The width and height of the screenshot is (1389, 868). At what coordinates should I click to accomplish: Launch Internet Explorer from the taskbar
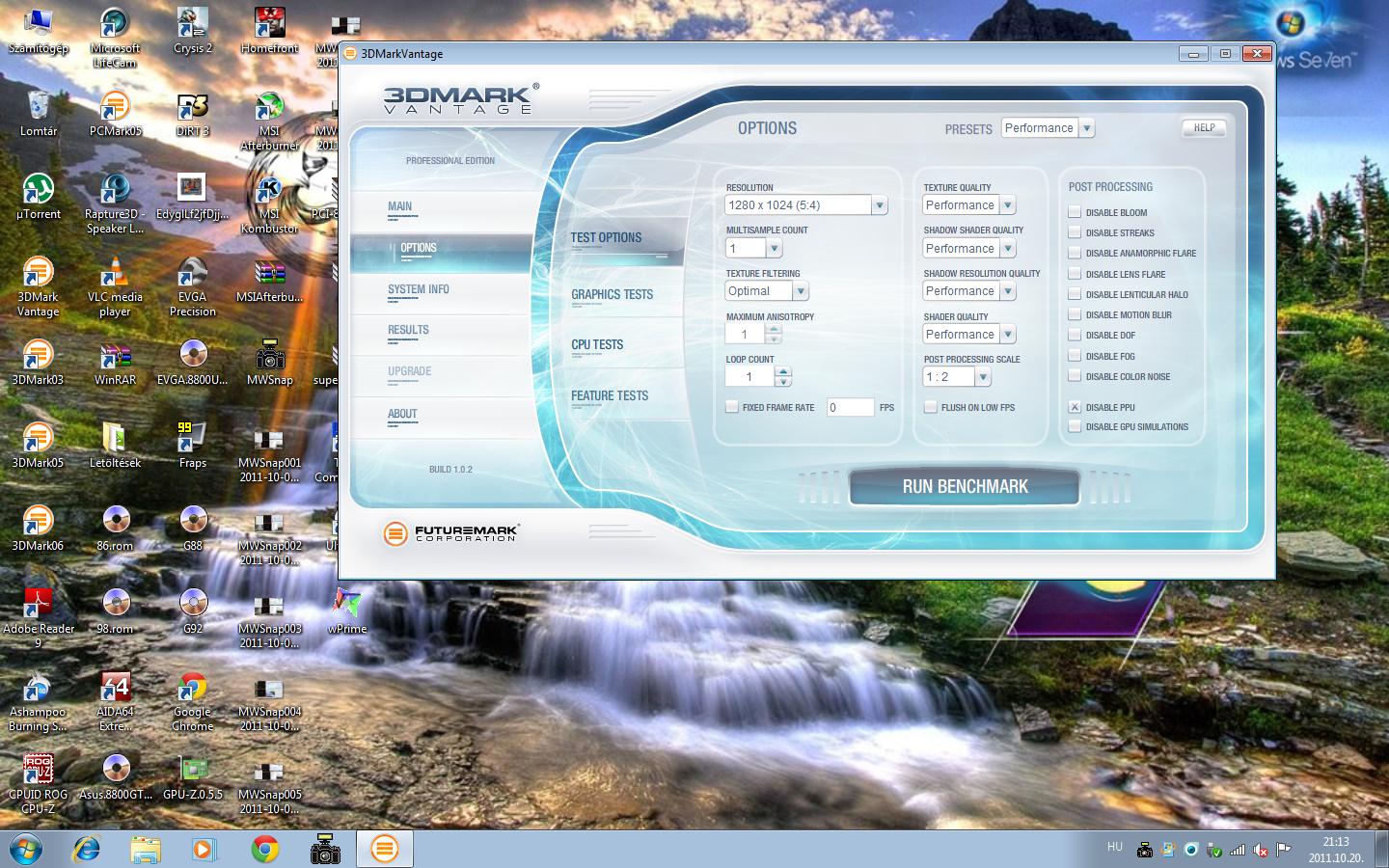(87, 849)
